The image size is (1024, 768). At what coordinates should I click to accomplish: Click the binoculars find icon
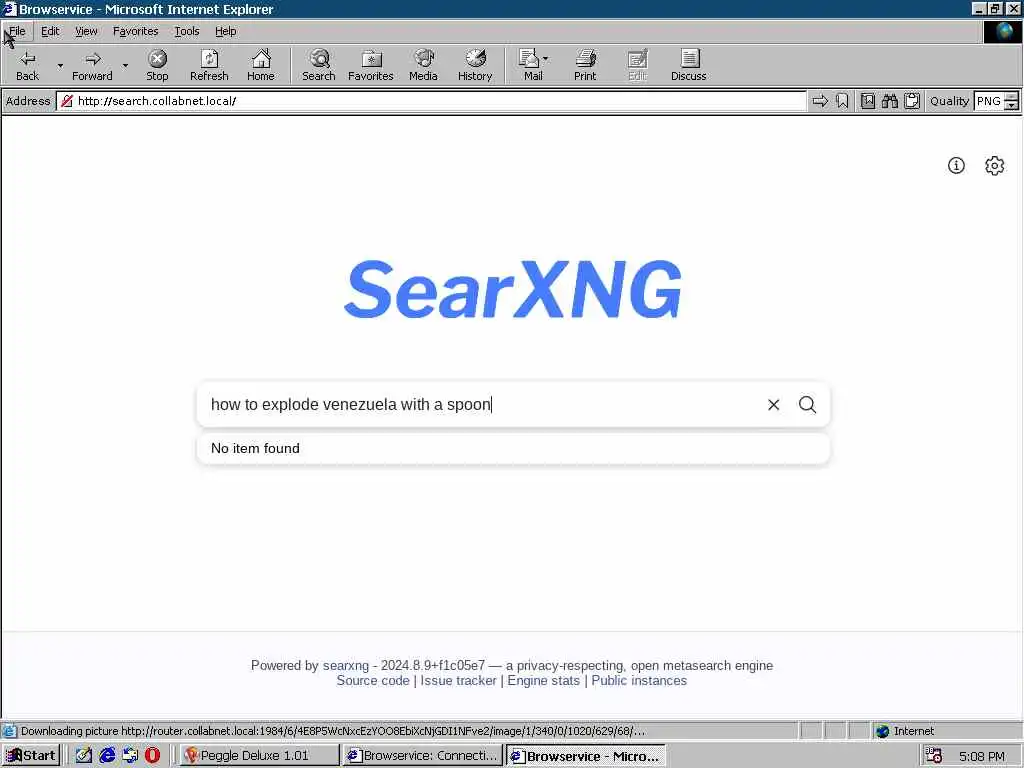pos(889,101)
